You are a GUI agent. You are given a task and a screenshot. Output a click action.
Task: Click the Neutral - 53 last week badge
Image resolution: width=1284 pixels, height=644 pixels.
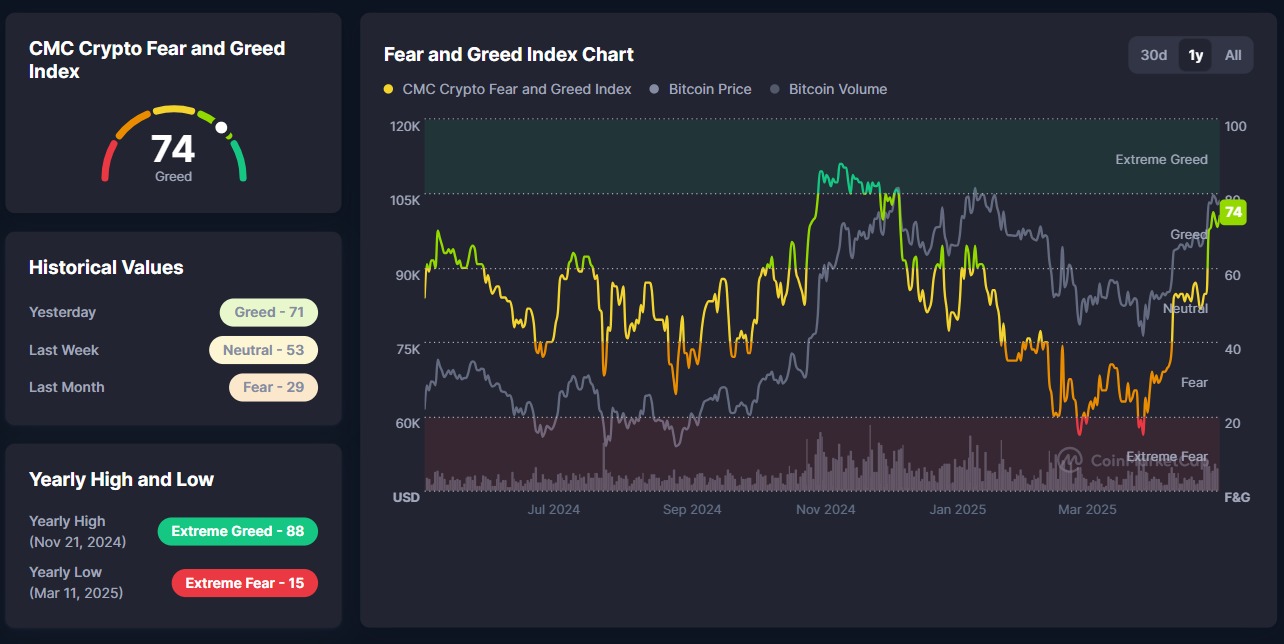pos(264,350)
